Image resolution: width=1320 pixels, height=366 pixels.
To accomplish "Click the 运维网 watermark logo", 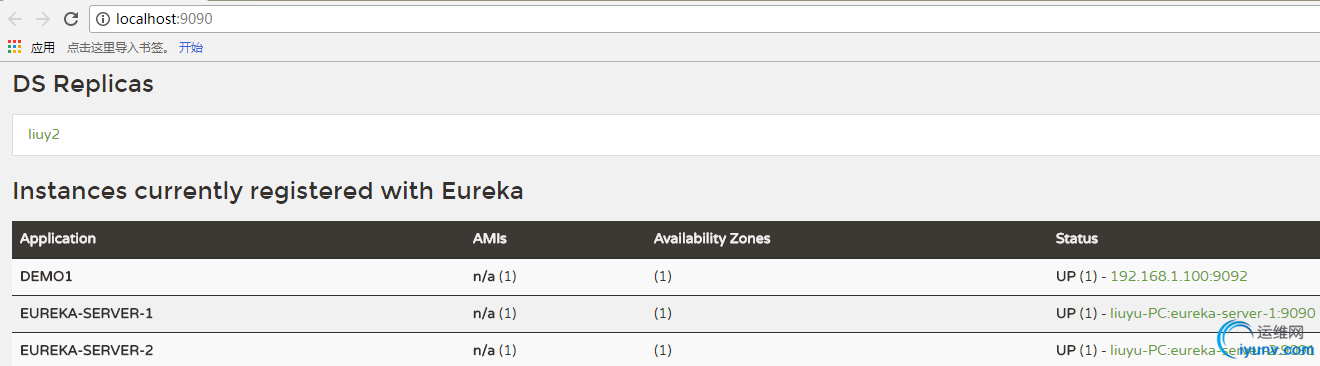I will (1264, 341).
